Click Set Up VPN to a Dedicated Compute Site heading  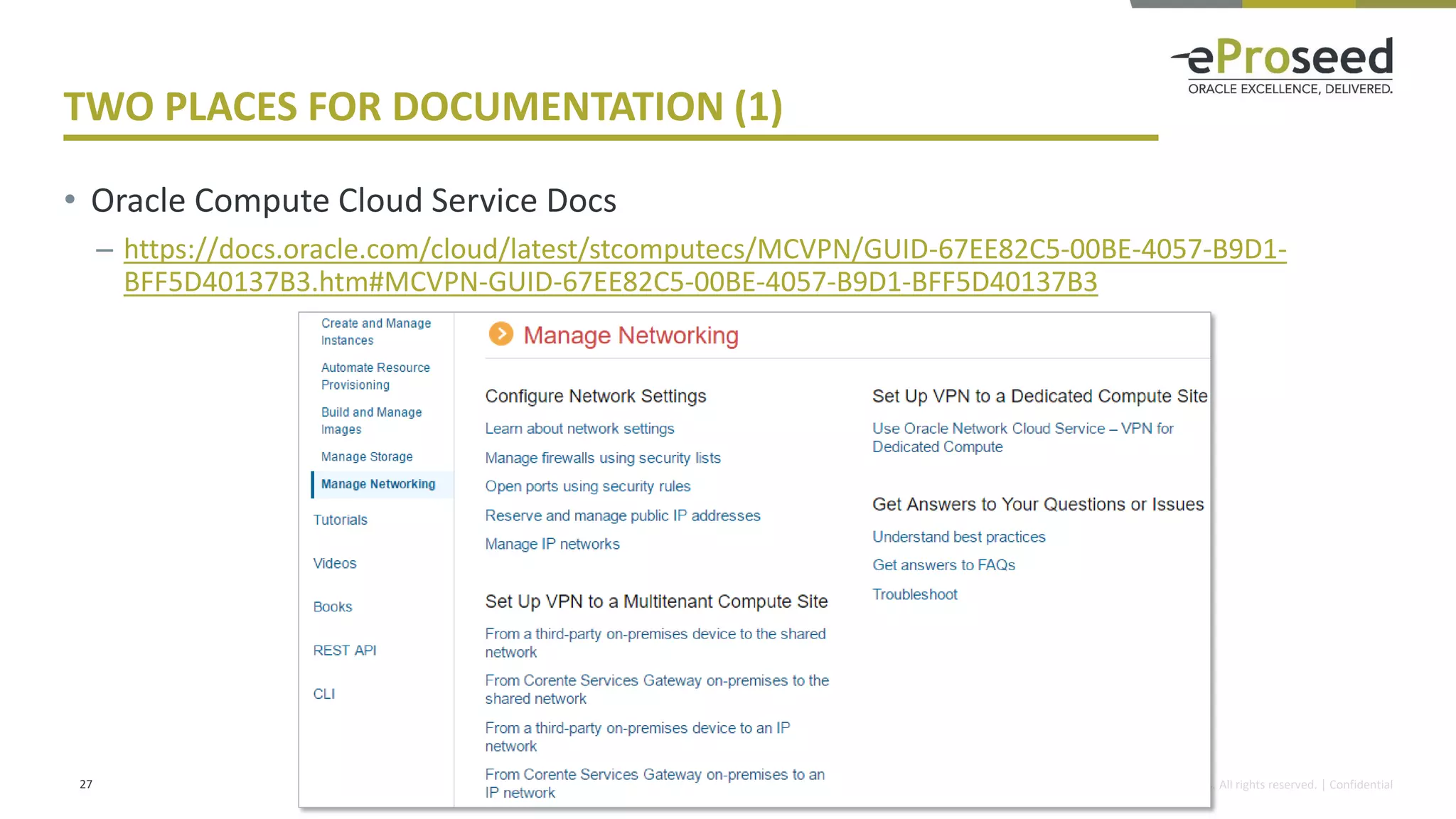(x=1039, y=396)
